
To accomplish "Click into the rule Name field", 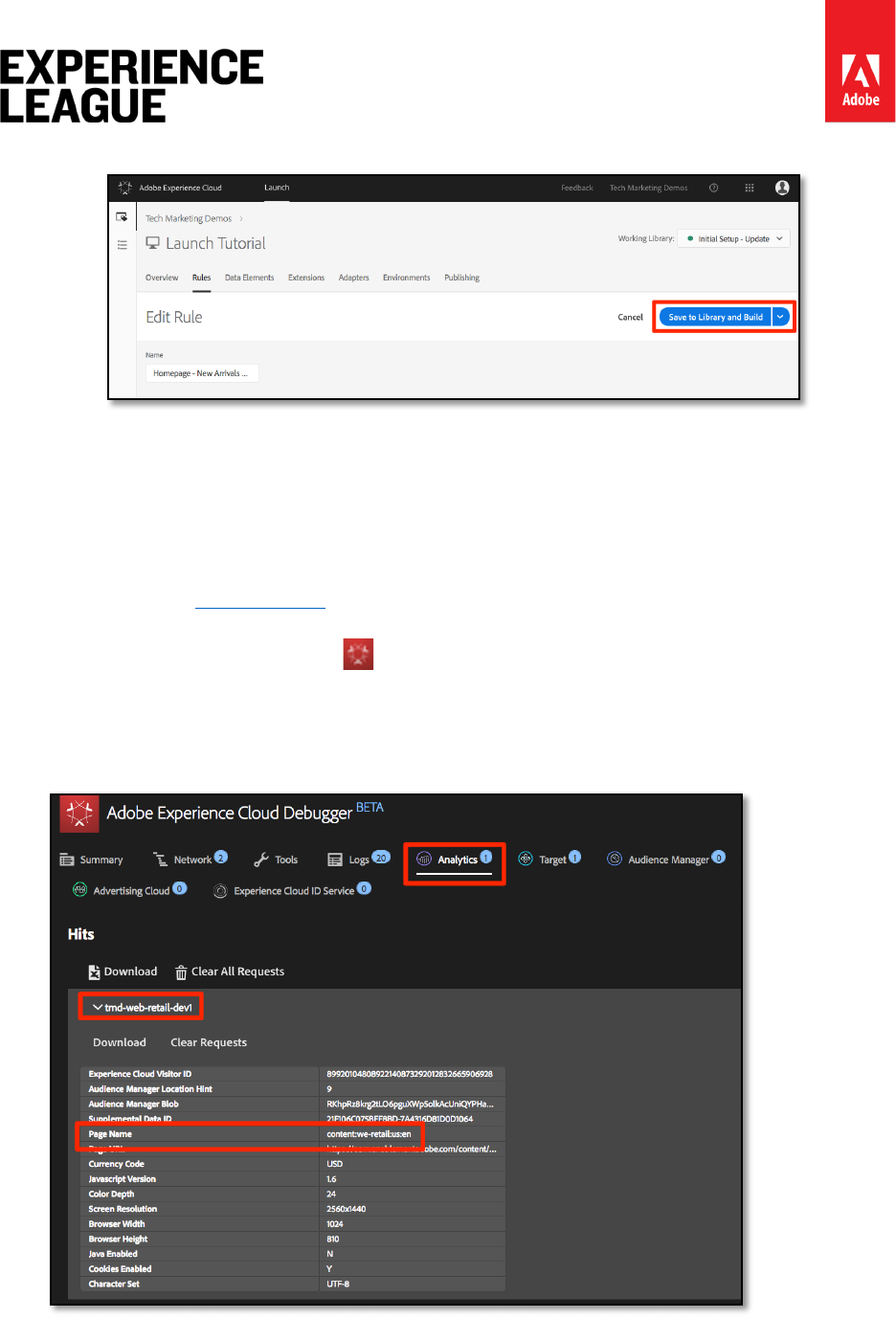I will point(202,373).
